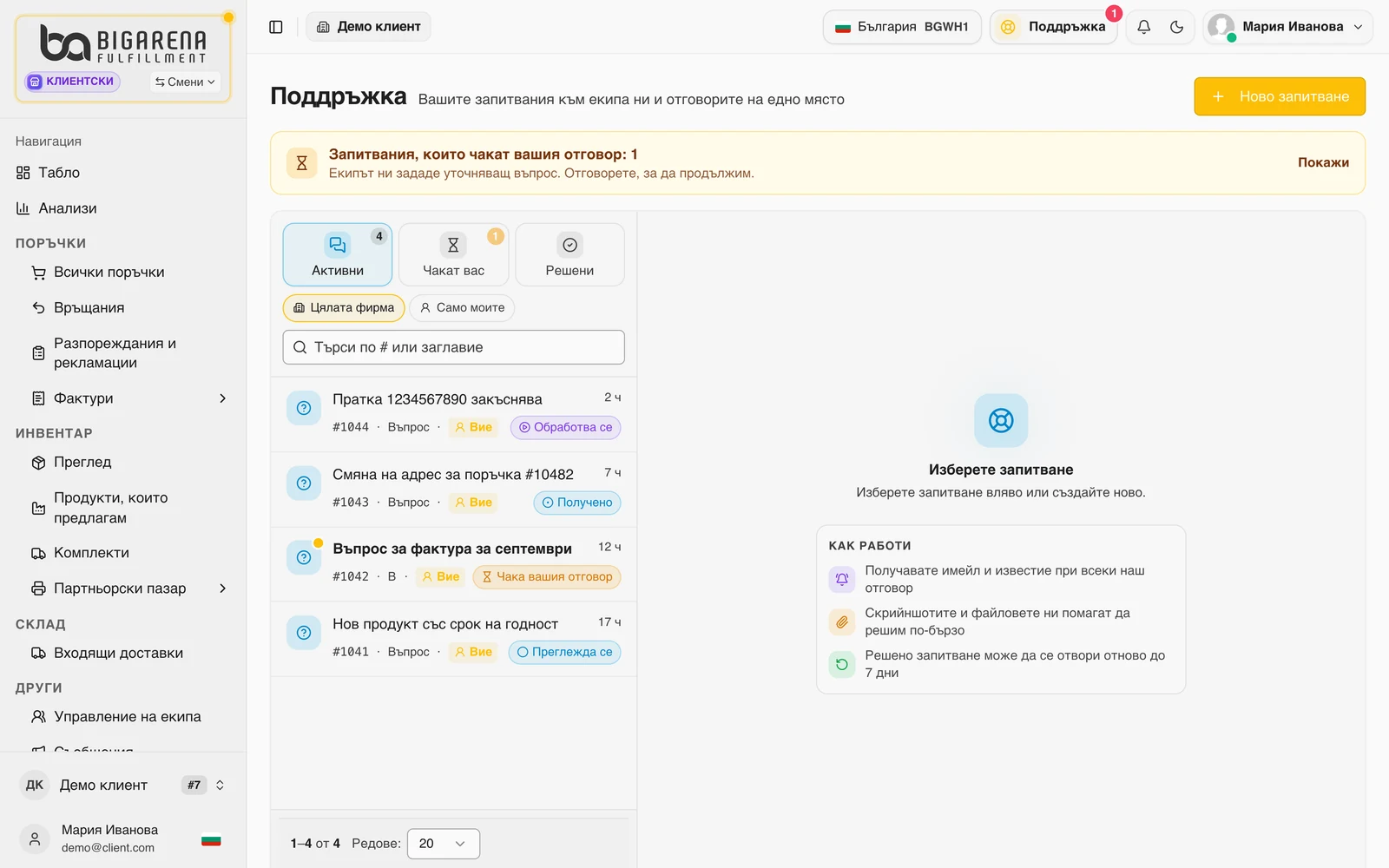Open notifications bell icon

(x=1144, y=27)
